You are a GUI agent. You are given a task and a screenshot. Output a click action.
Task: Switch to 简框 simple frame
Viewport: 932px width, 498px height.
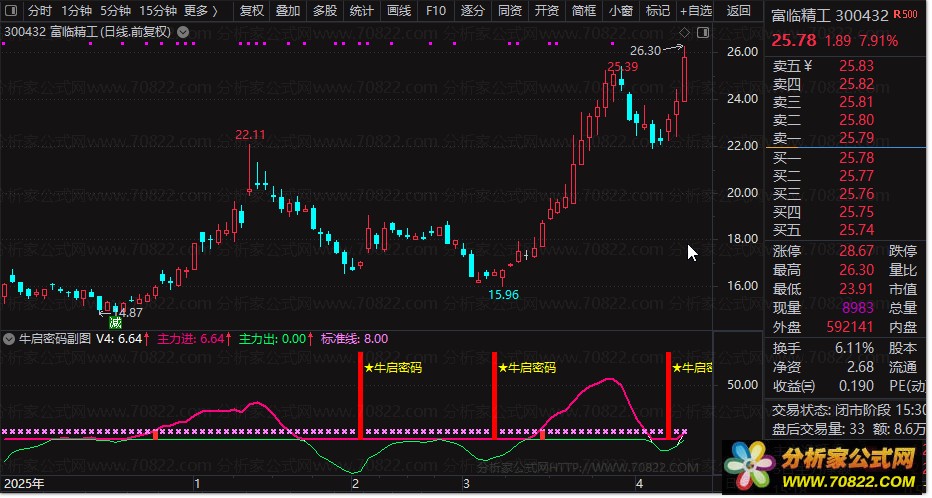(x=584, y=11)
